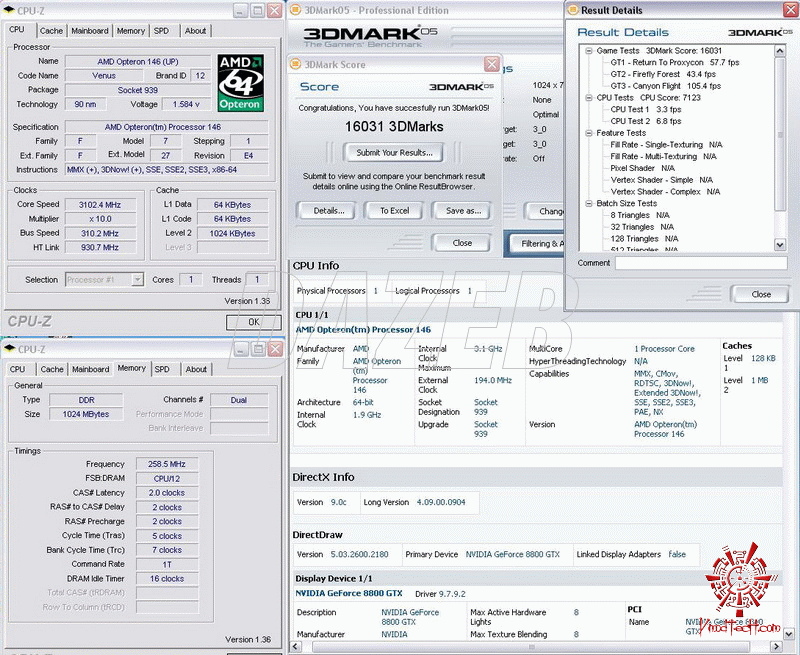Select Fill Rate - Single-Texturing row

click(666, 144)
